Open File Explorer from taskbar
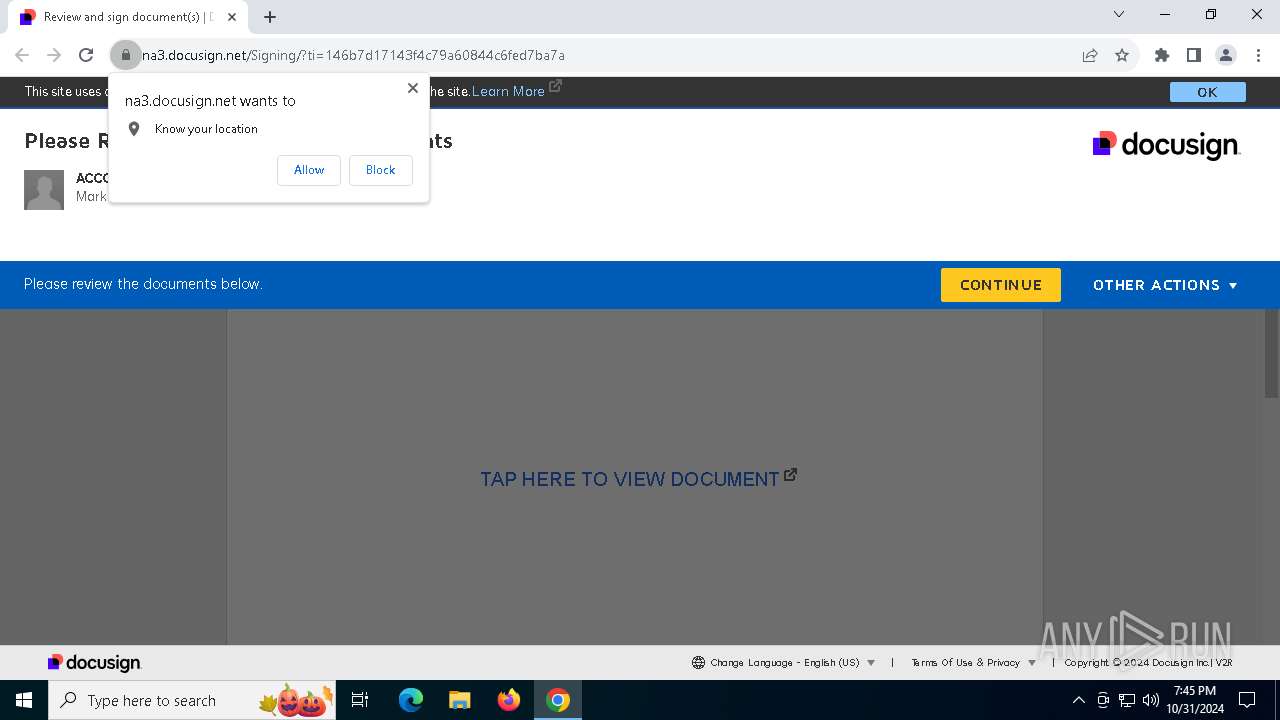1280x720 pixels. click(459, 700)
